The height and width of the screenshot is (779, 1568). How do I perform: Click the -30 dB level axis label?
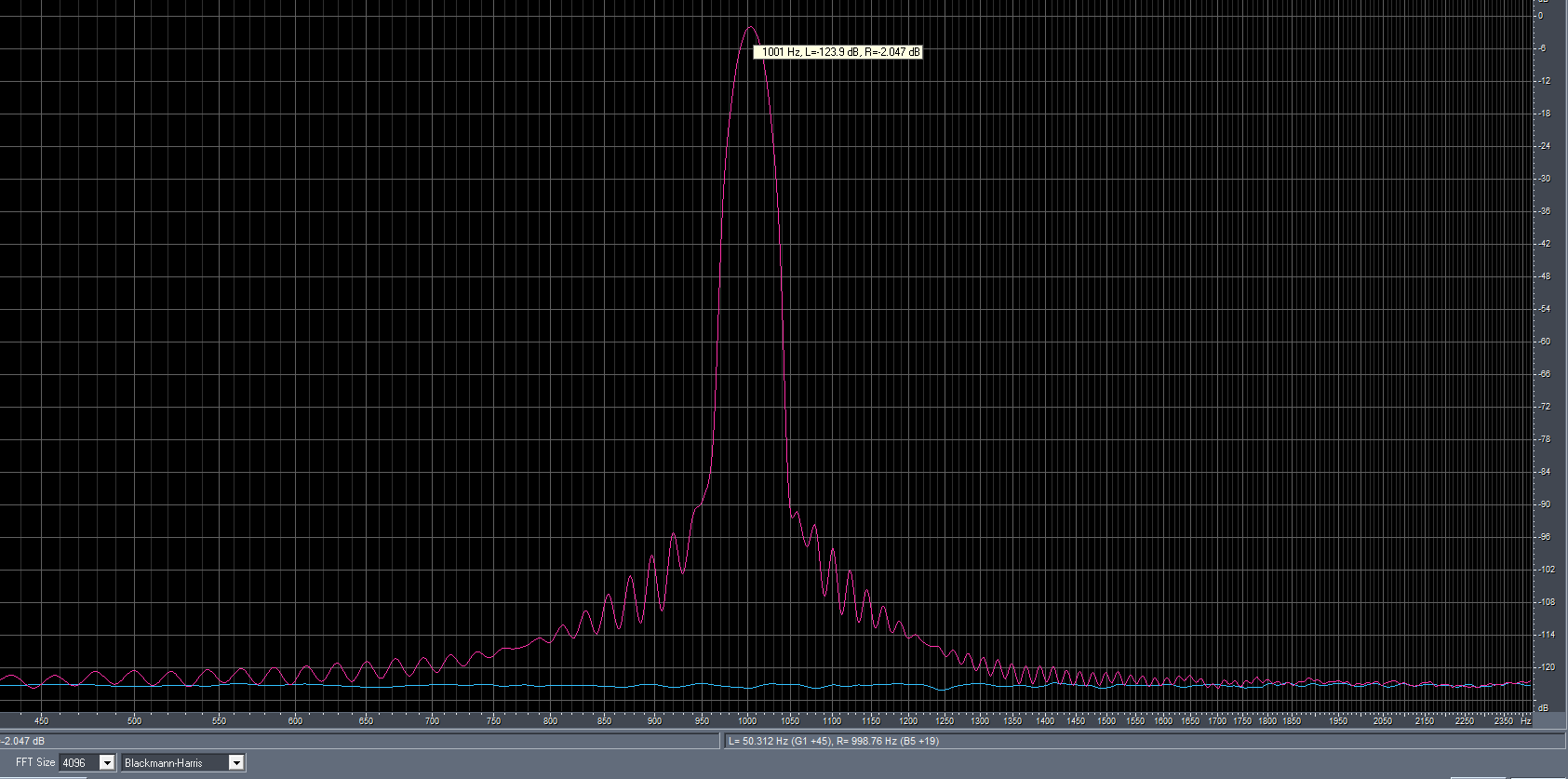pyautogui.click(x=1544, y=179)
